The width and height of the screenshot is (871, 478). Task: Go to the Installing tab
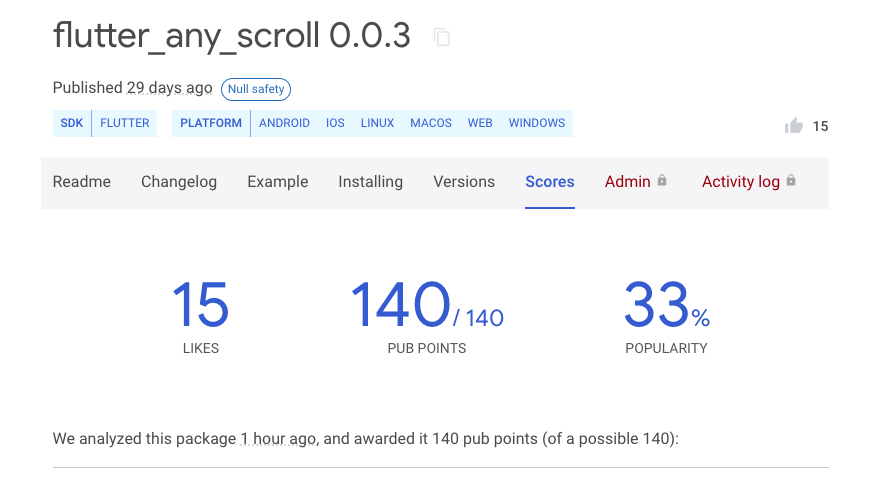pyautogui.click(x=371, y=182)
